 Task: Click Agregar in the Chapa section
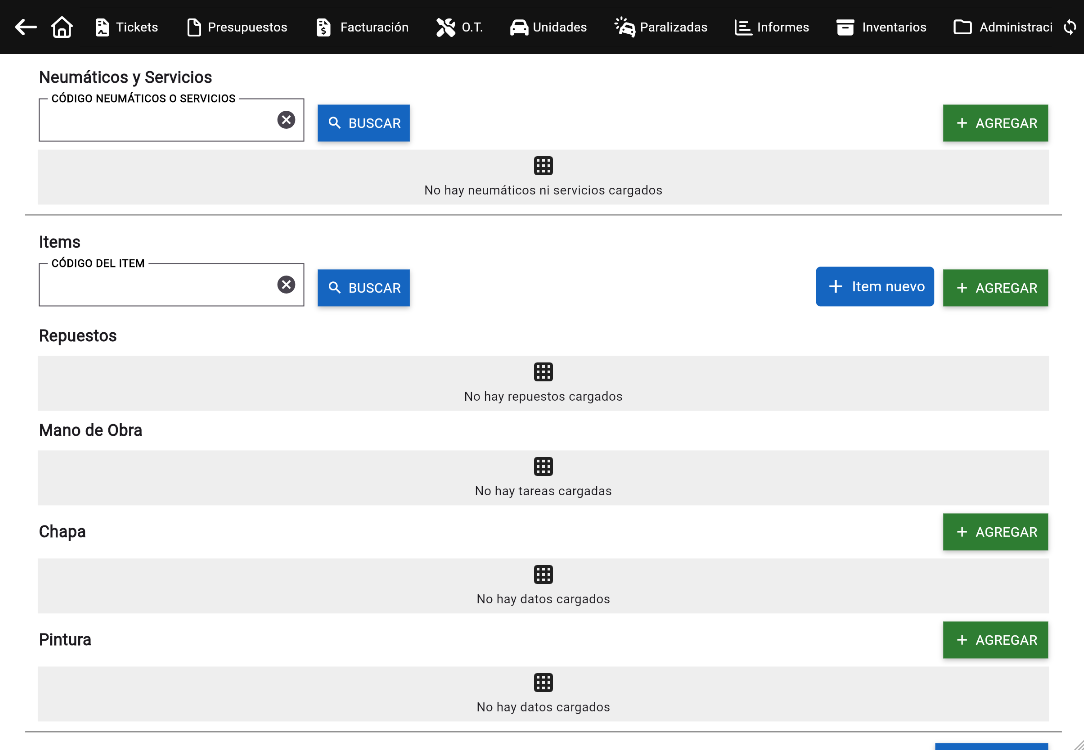tap(996, 532)
